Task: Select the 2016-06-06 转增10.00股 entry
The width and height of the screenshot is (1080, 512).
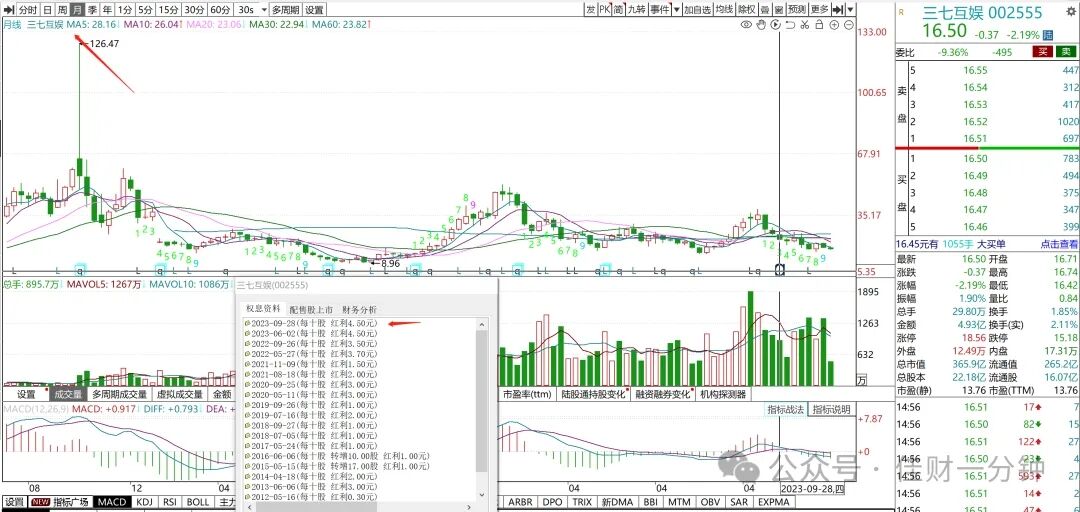Action: pyautogui.click(x=336, y=456)
